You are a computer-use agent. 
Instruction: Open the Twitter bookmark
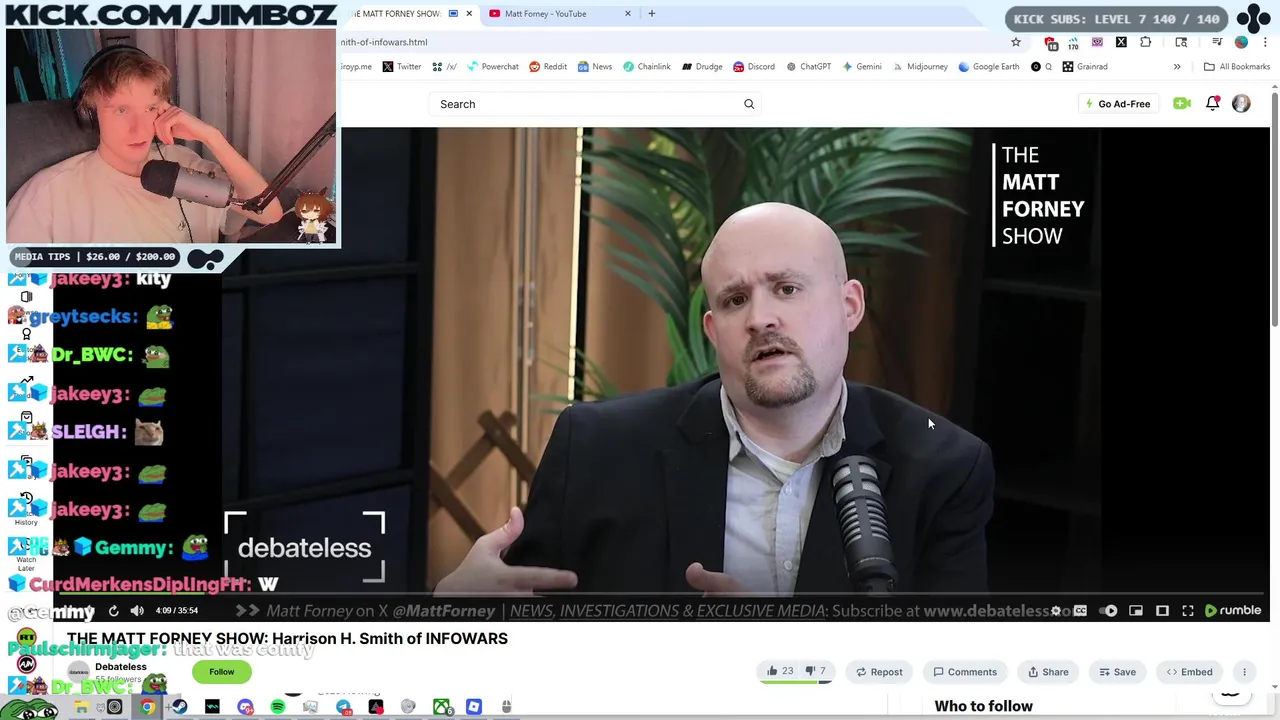click(x=402, y=67)
